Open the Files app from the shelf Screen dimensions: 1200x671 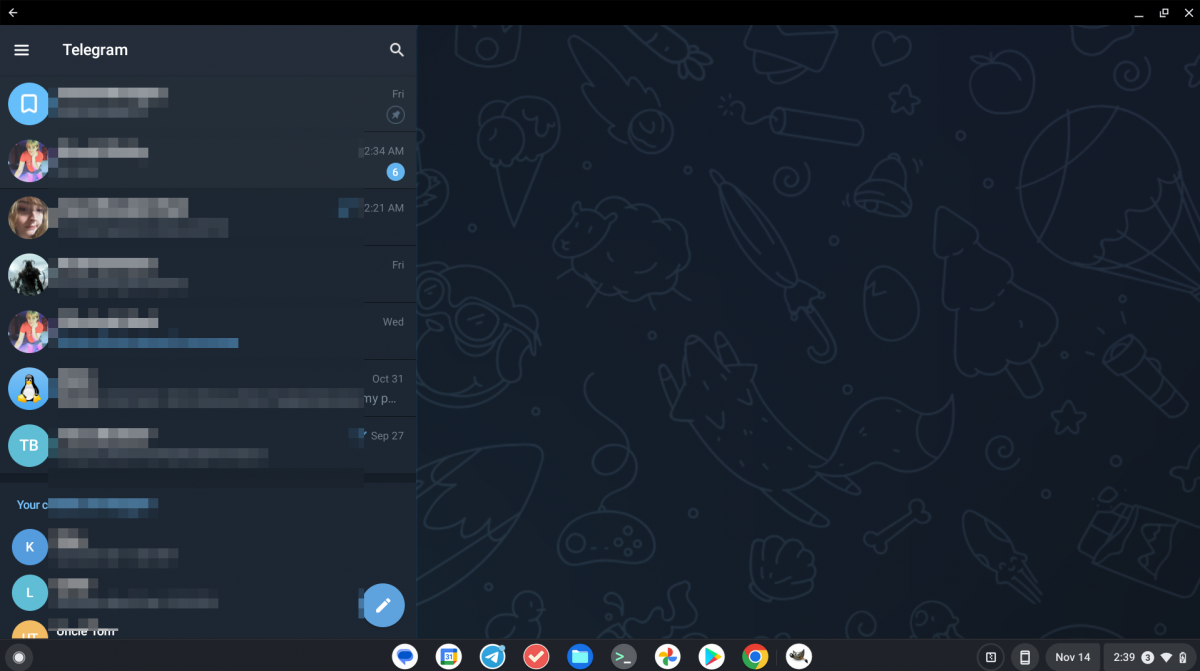pos(580,657)
